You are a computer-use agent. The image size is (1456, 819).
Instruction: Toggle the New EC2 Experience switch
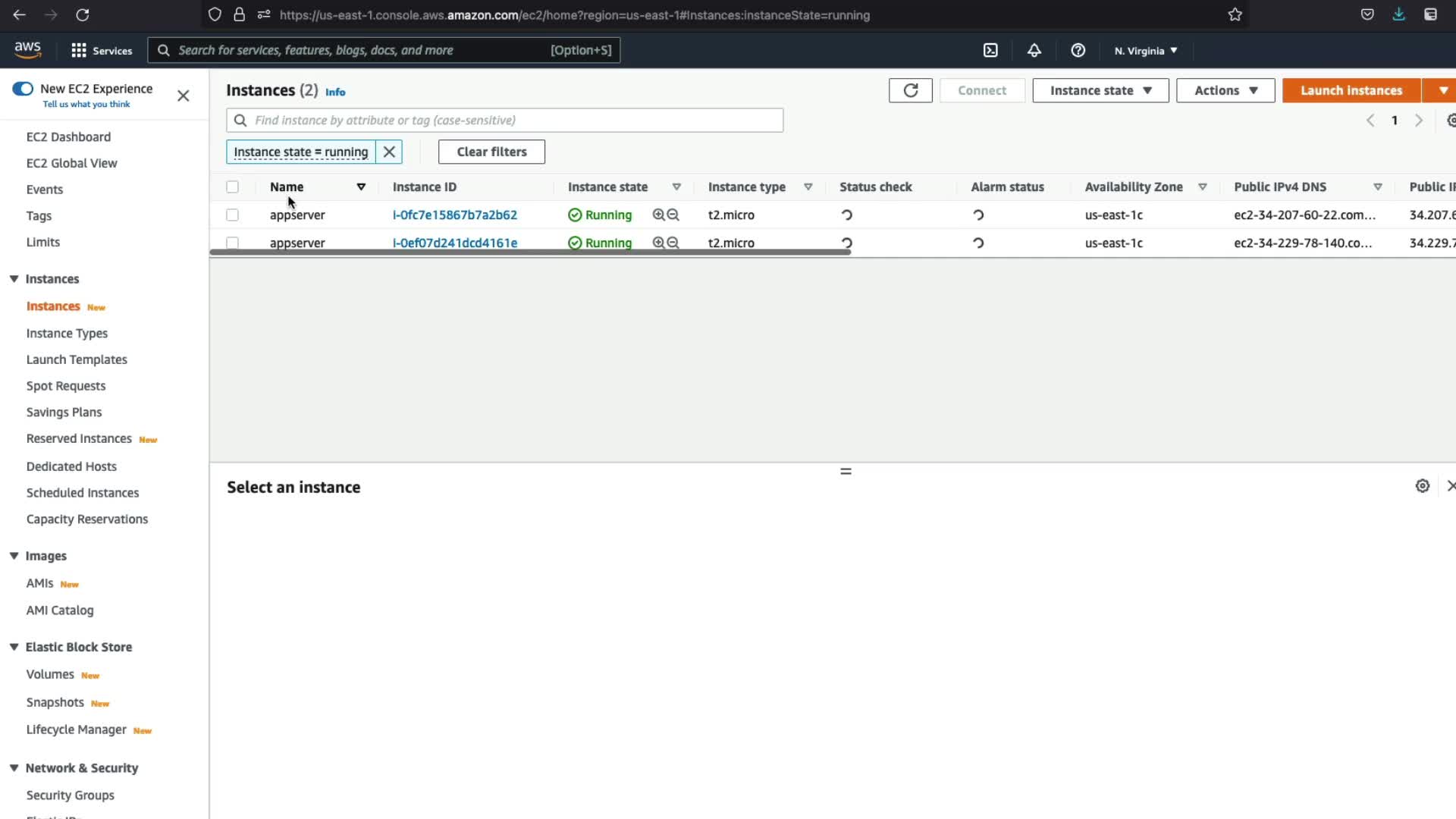pos(23,89)
